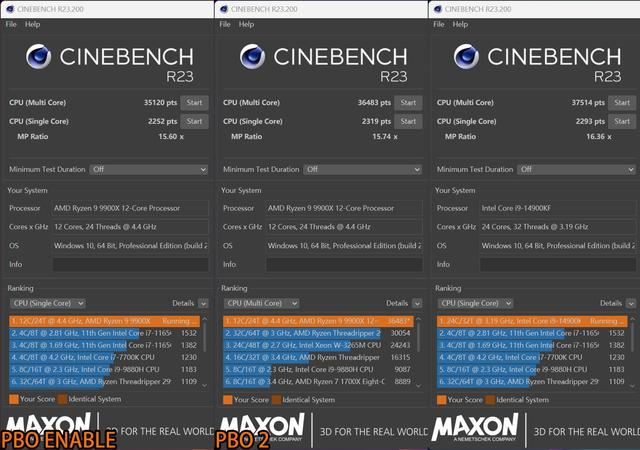Open the CPU (Multi Core) ranking dropdown
This screenshot has width=640, height=450.
pos(269,302)
